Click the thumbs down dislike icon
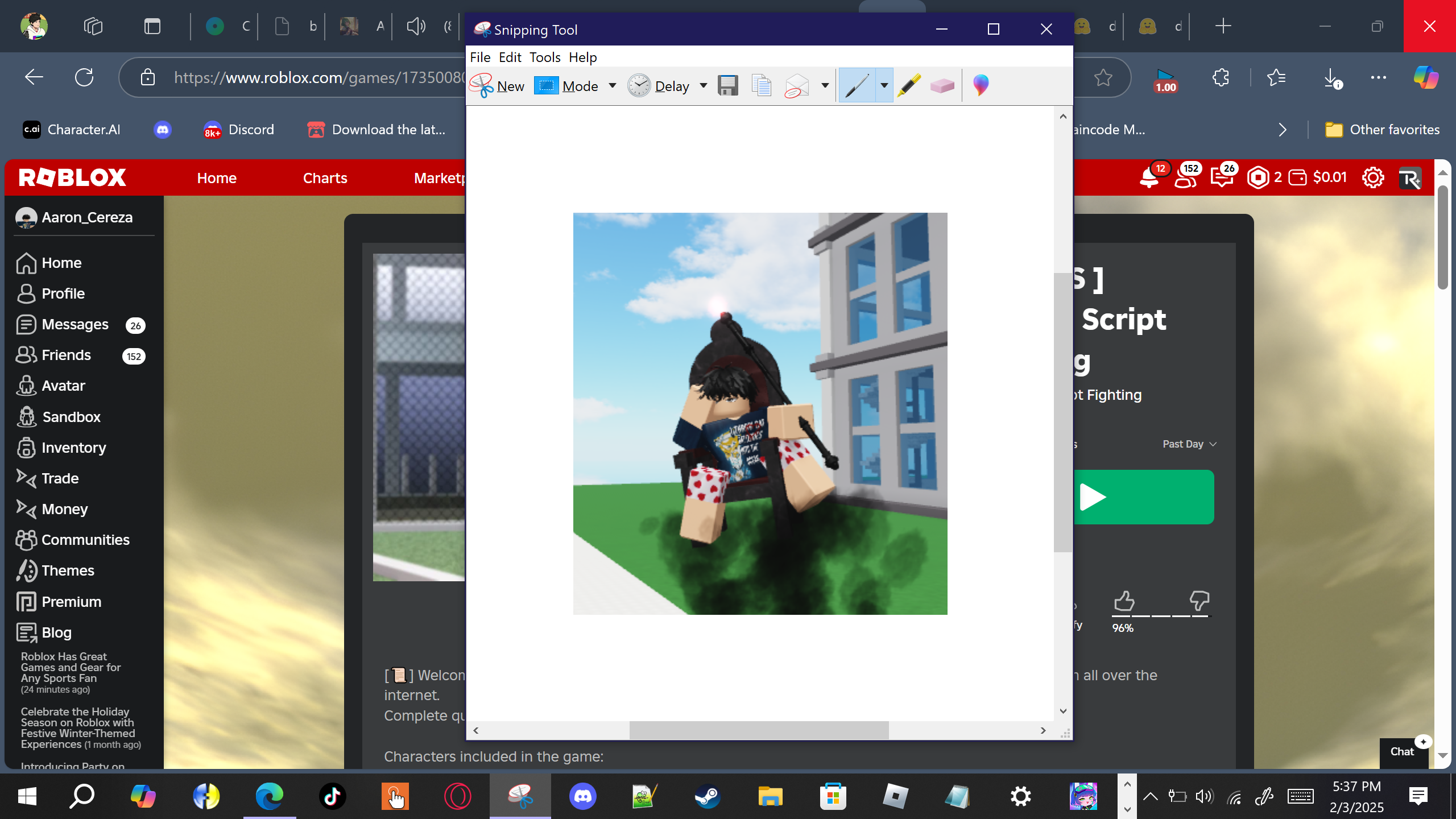The width and height of the screenshot is (1456, 819). (x=1199, y=601)
